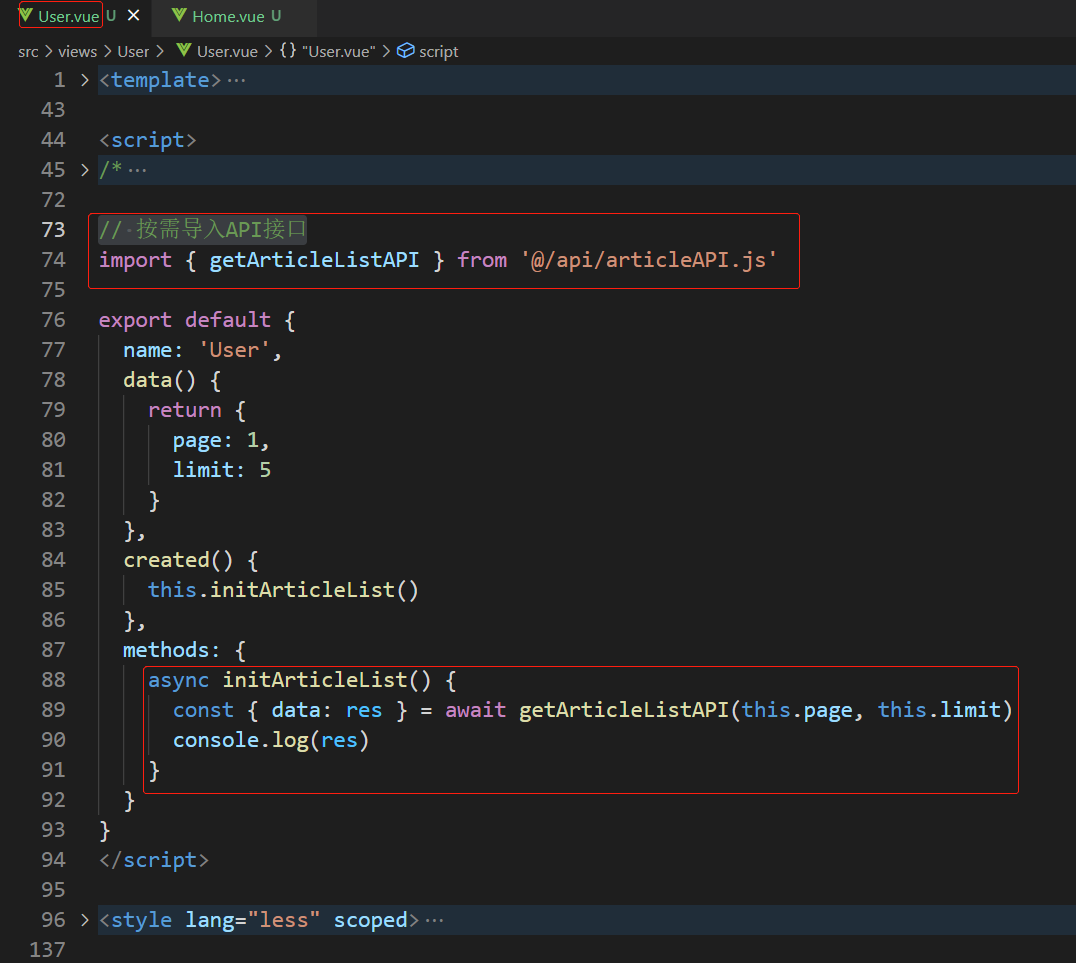Screen dimensions: 1076x963
Task: Select 'User' folder in the breadcrumb
Action: pyautogui.click(x=133, y=51)
